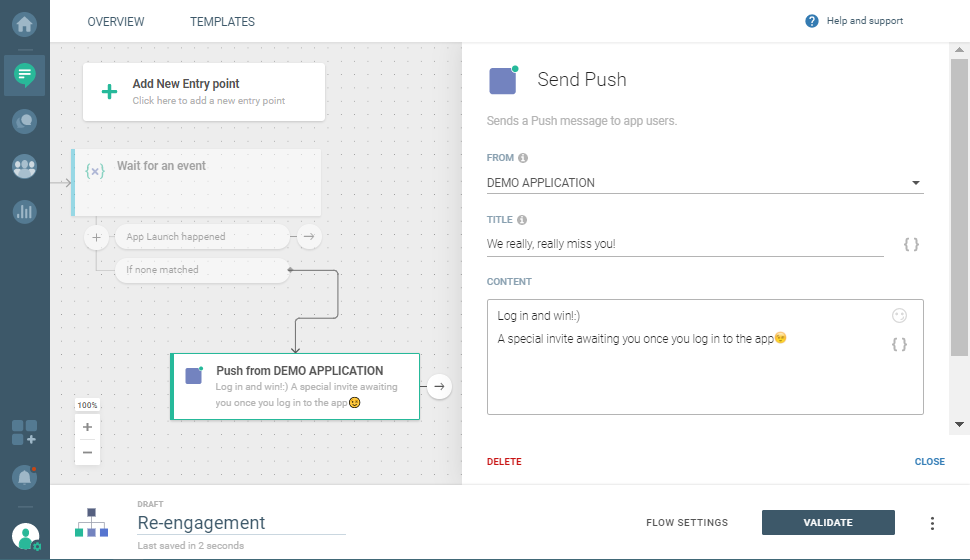Click the FROM info icon

pos(523,158)
